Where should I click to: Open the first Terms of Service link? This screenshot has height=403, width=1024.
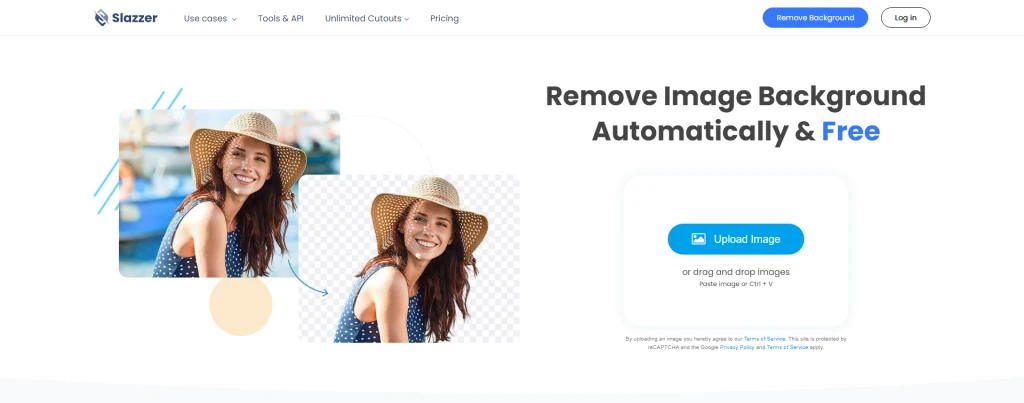tap(764, 339)
